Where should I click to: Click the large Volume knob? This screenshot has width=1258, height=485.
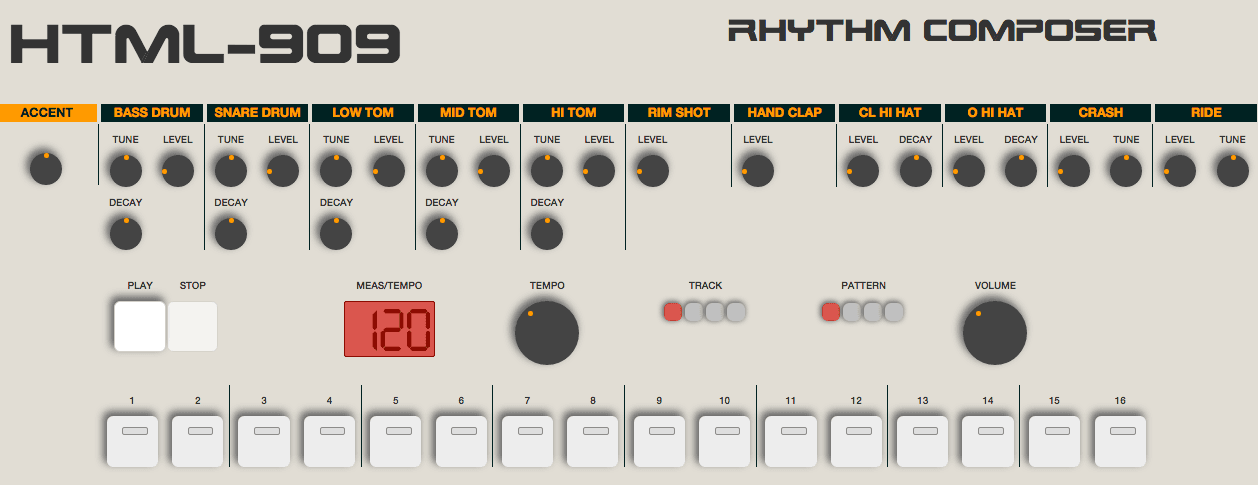point(995,332)
